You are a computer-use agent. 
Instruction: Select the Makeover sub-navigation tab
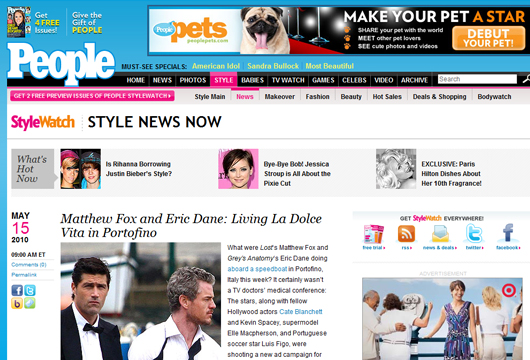tap(280, 97)
